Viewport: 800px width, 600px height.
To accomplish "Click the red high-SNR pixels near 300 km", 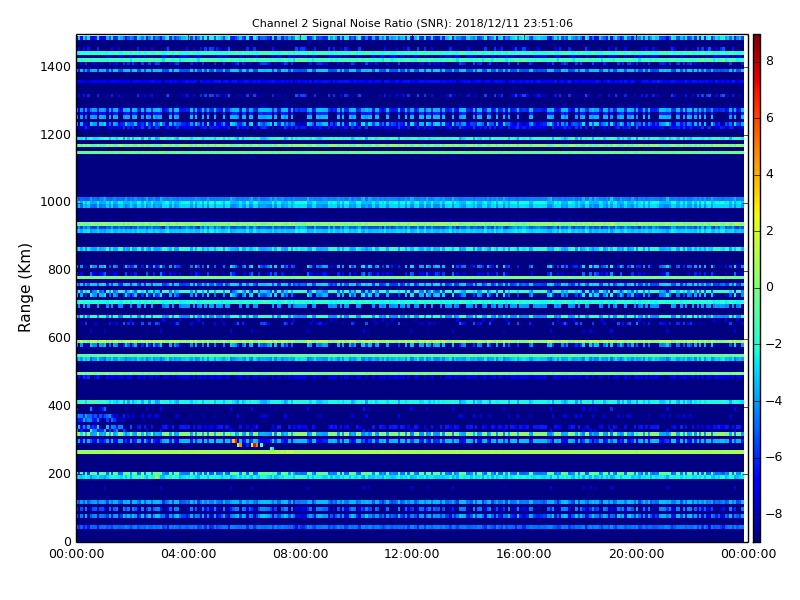I will pyautogui.click(x=254, y=445).
